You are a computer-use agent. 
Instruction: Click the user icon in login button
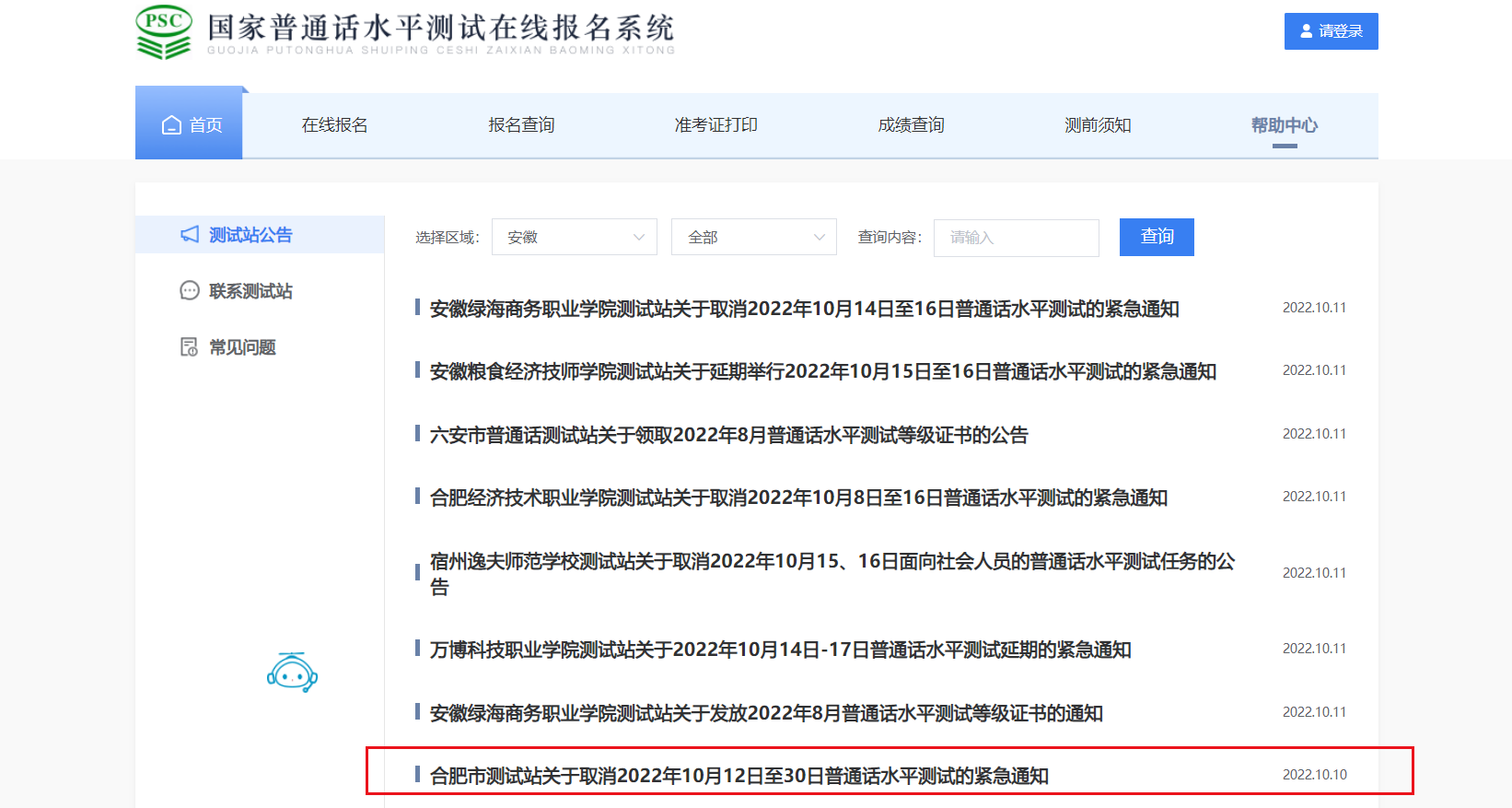click(1306, 31)
